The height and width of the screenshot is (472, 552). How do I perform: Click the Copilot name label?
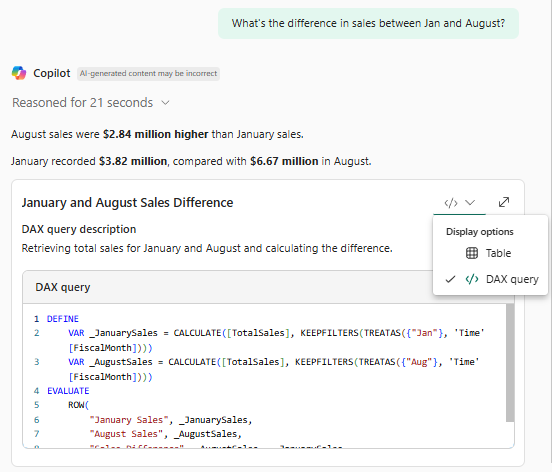point(52,73)
